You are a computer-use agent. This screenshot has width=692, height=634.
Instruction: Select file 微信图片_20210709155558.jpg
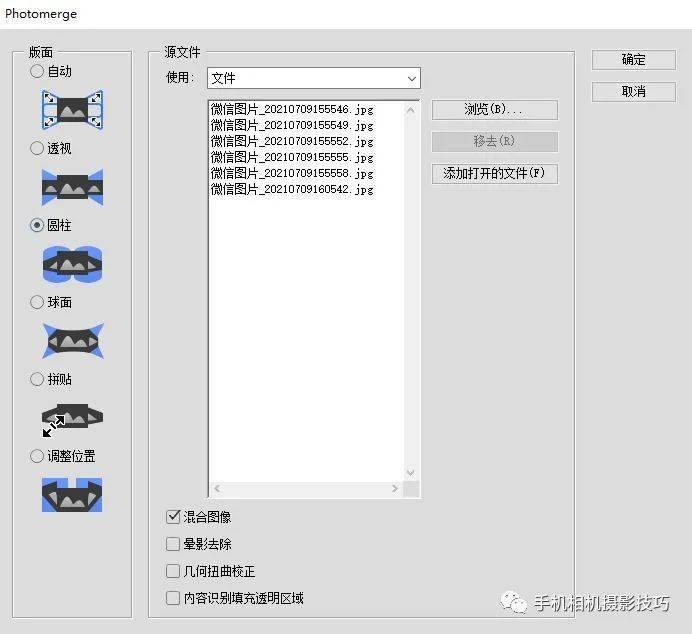point(292,173)
